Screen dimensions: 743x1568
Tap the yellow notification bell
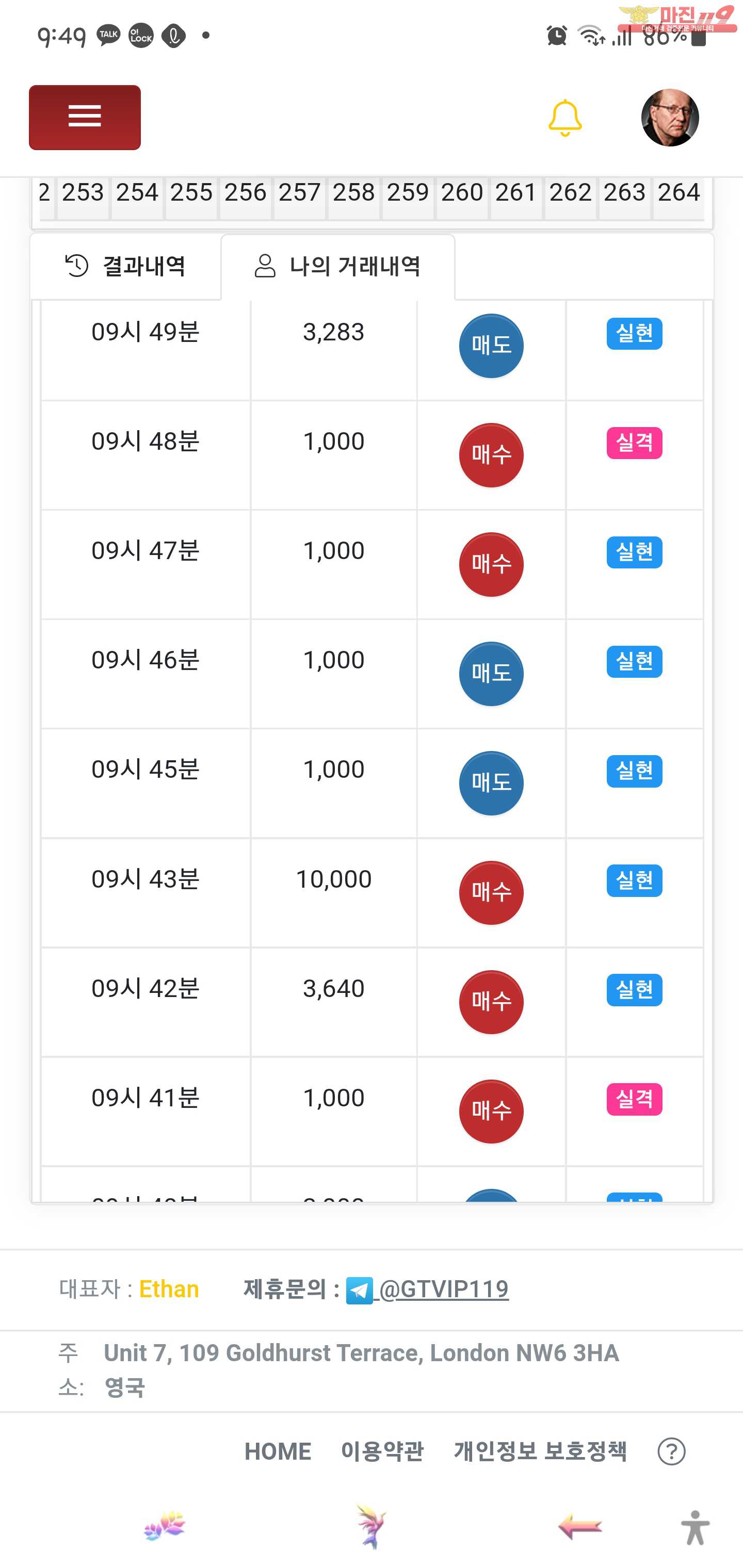tap(564, 118)
